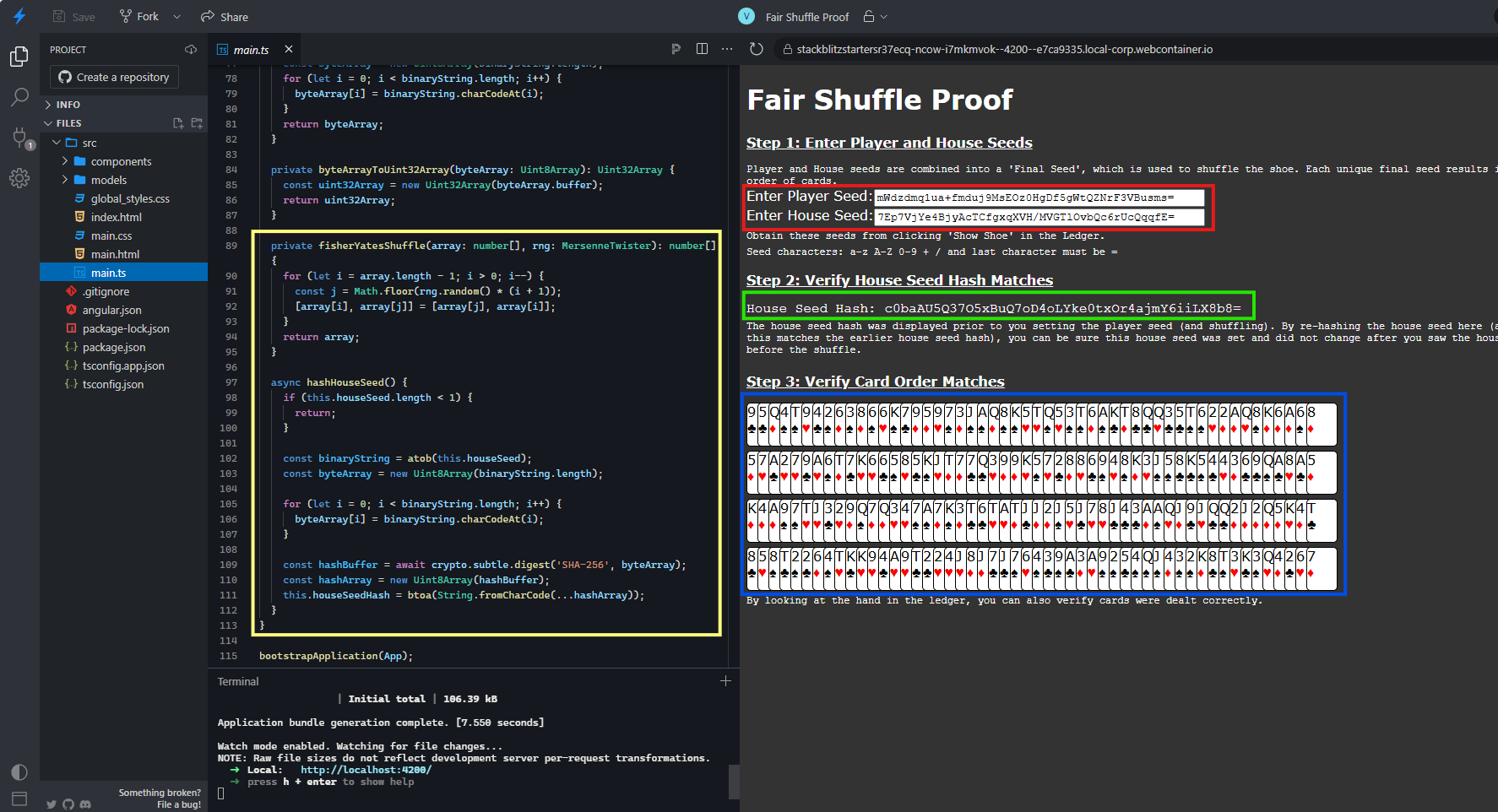Click the preview URL address bar

click(x=1005, y=50)
